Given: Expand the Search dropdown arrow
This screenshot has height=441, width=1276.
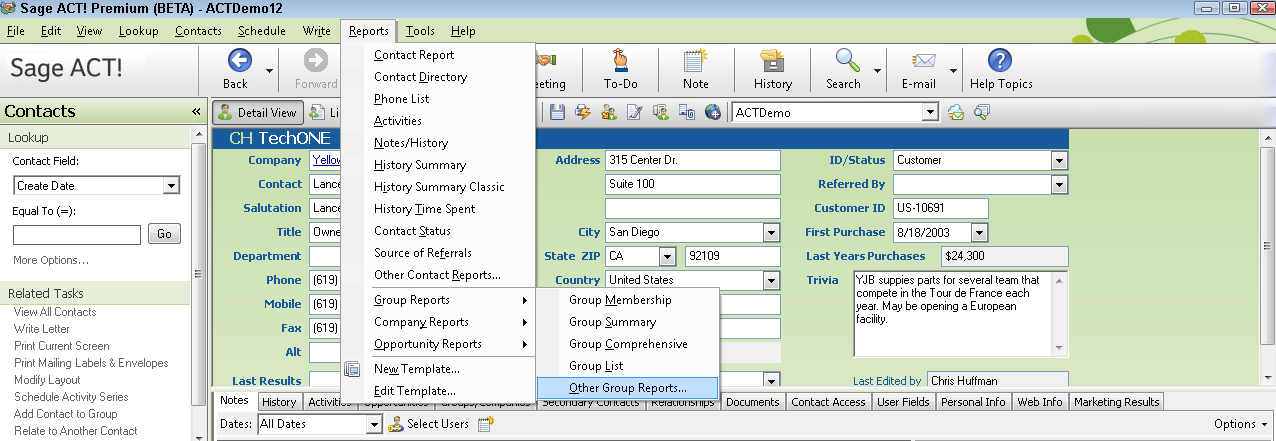Looking at the screenshot, I should point(878,71).
